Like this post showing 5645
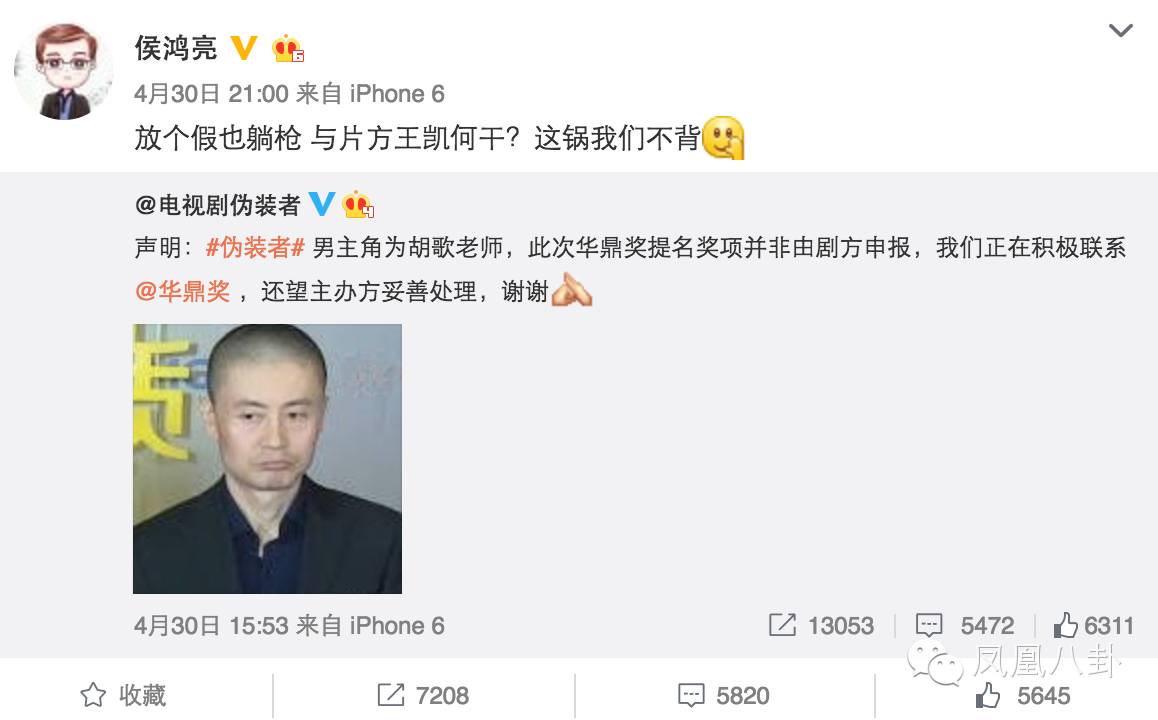 pos(1023,695)
